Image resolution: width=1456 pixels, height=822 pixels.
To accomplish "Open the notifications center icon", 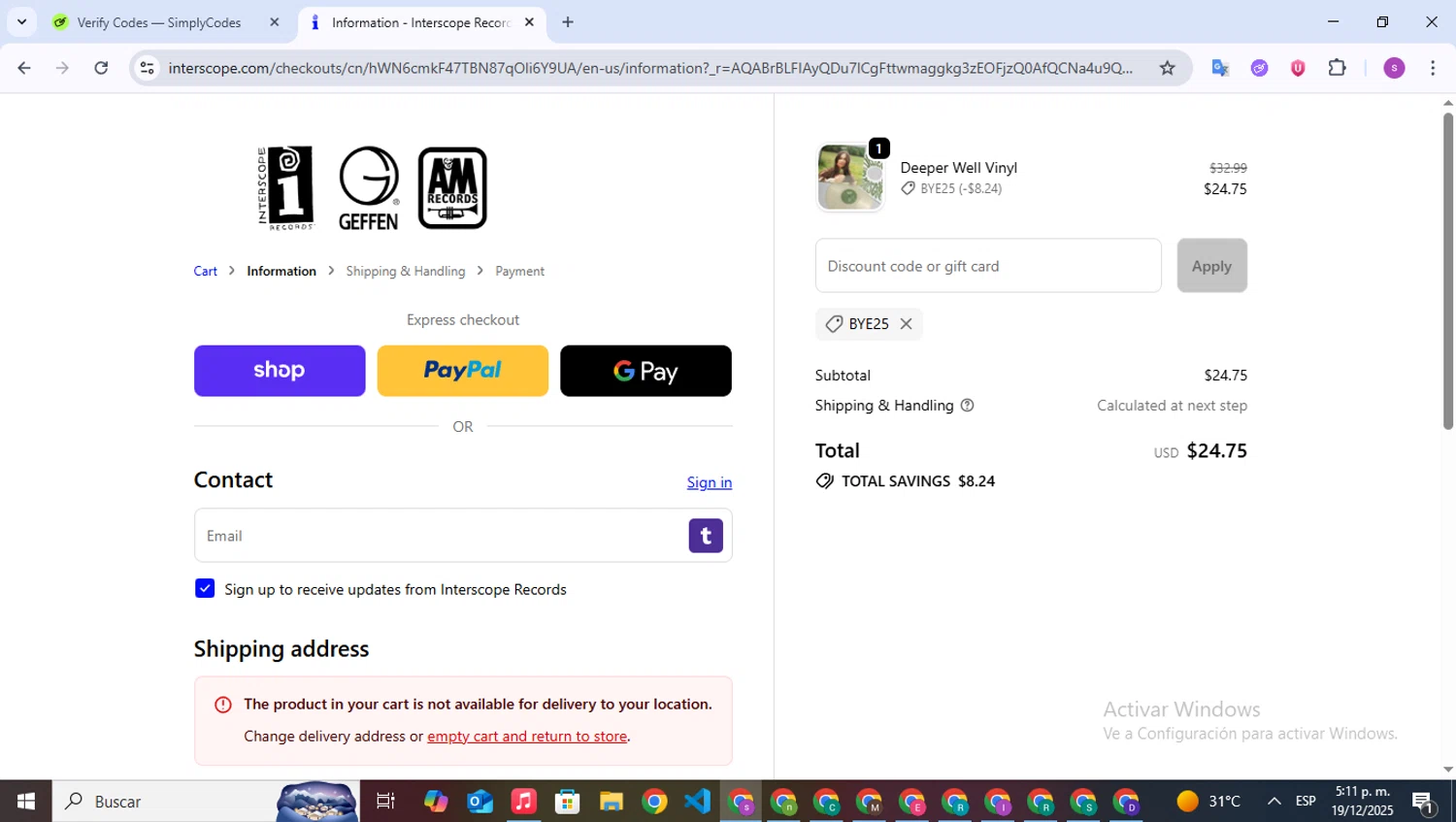I will point(1424,803).
